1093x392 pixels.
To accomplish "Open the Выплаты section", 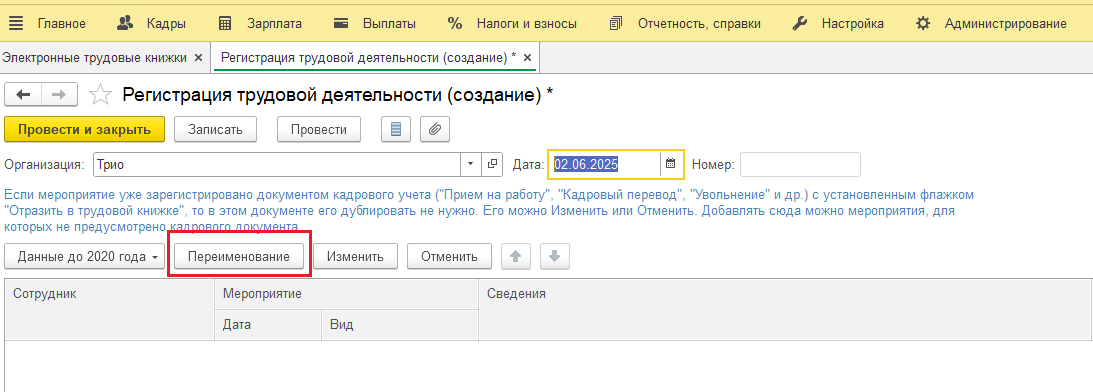I will (x=389, y=24).
